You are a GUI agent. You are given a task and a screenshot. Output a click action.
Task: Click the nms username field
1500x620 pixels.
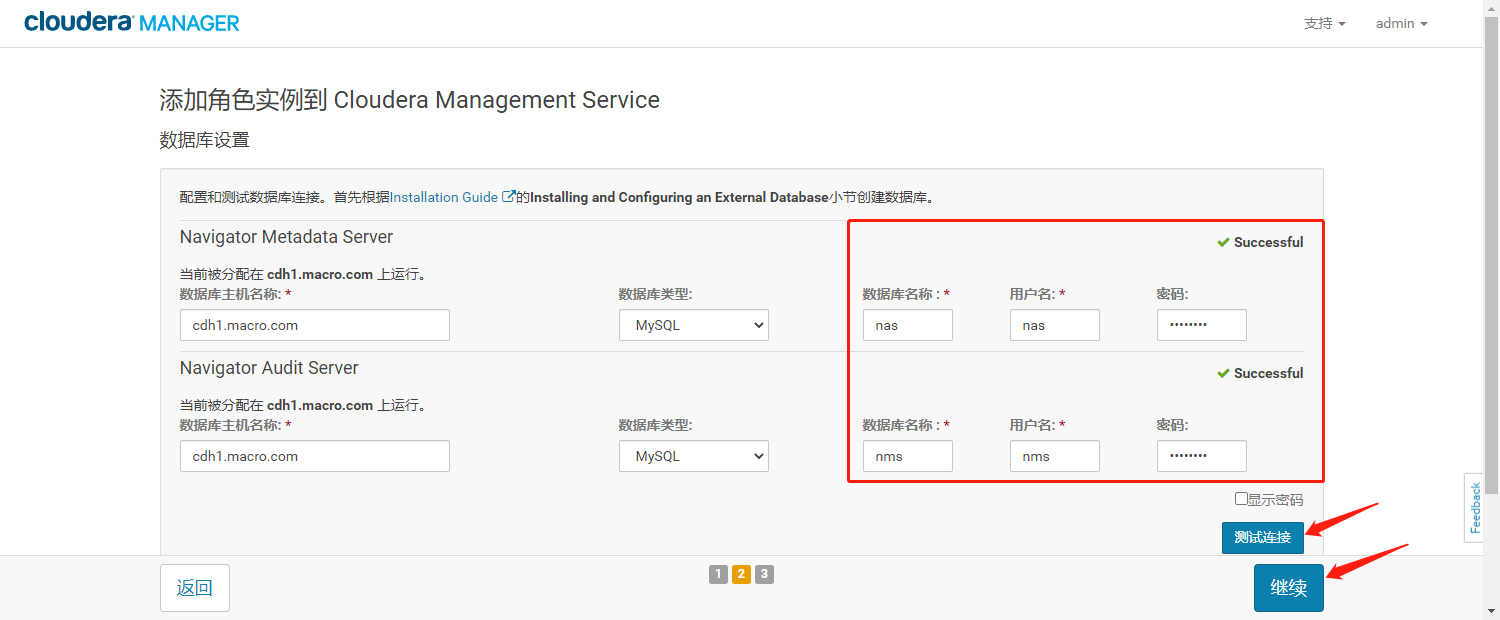coord(1055,456)
